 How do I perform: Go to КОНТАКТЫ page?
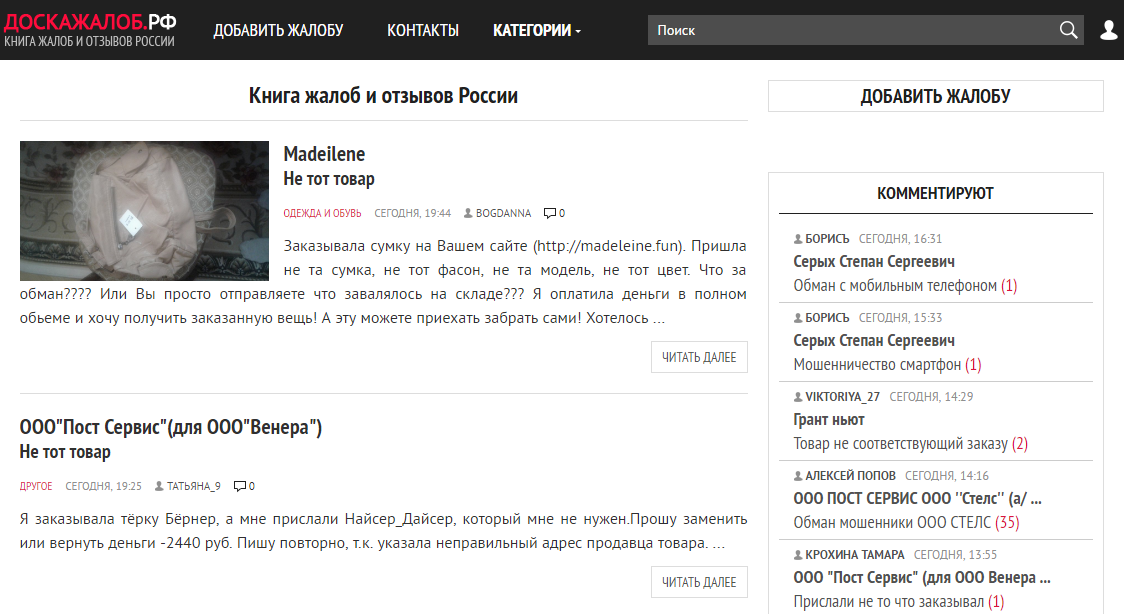pyautogui.click(x=423, y=30)
